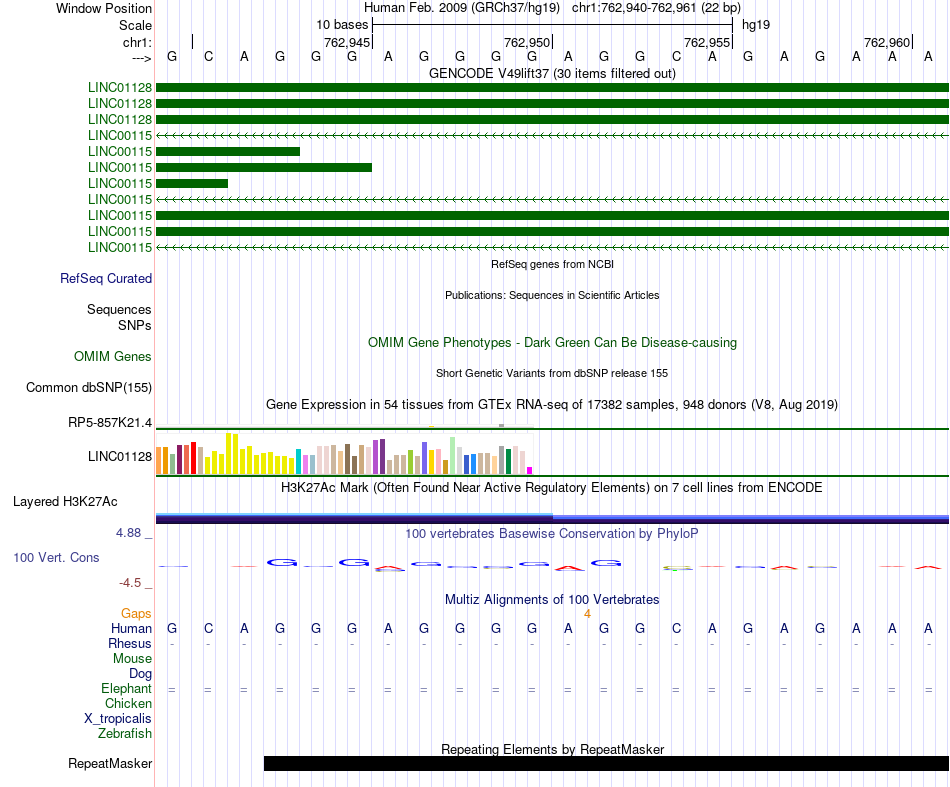This screenshot has height=787, width=950.
Task: Select the Rhesus alignment row label
Action: click(x=130, y=643)
